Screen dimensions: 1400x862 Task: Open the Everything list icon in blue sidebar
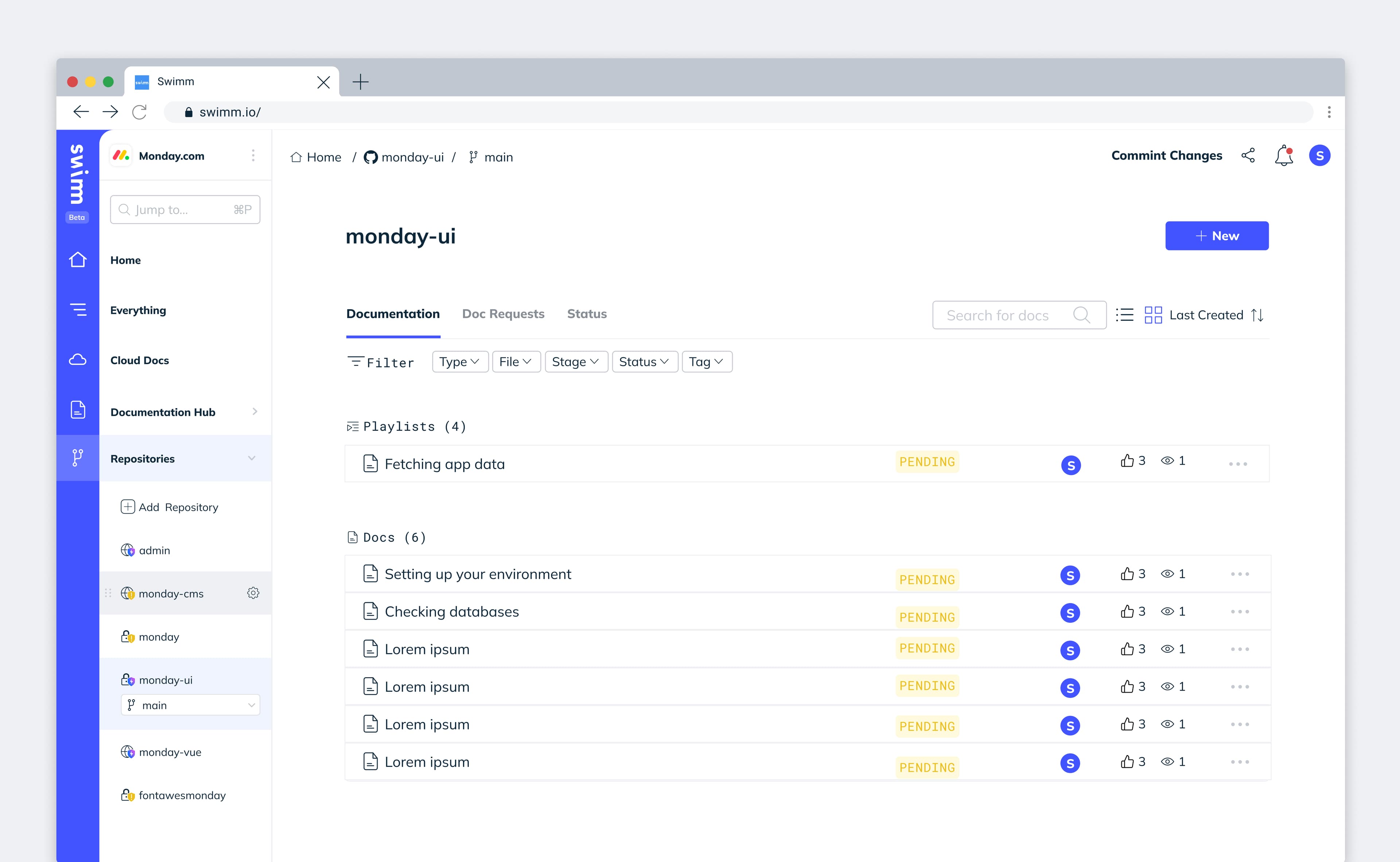[78, 309]
